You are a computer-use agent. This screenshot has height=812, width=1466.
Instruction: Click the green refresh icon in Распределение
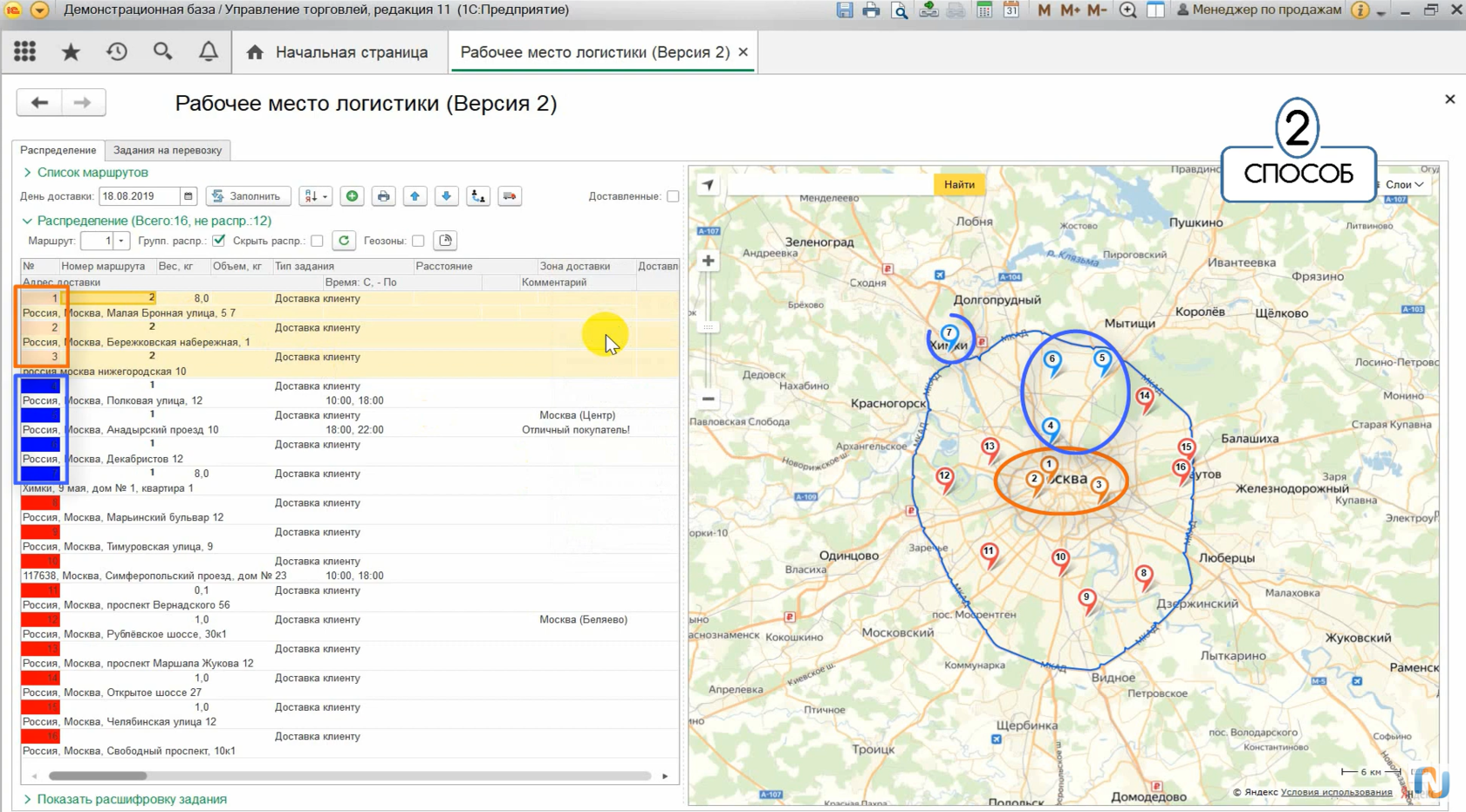point(344,241)
